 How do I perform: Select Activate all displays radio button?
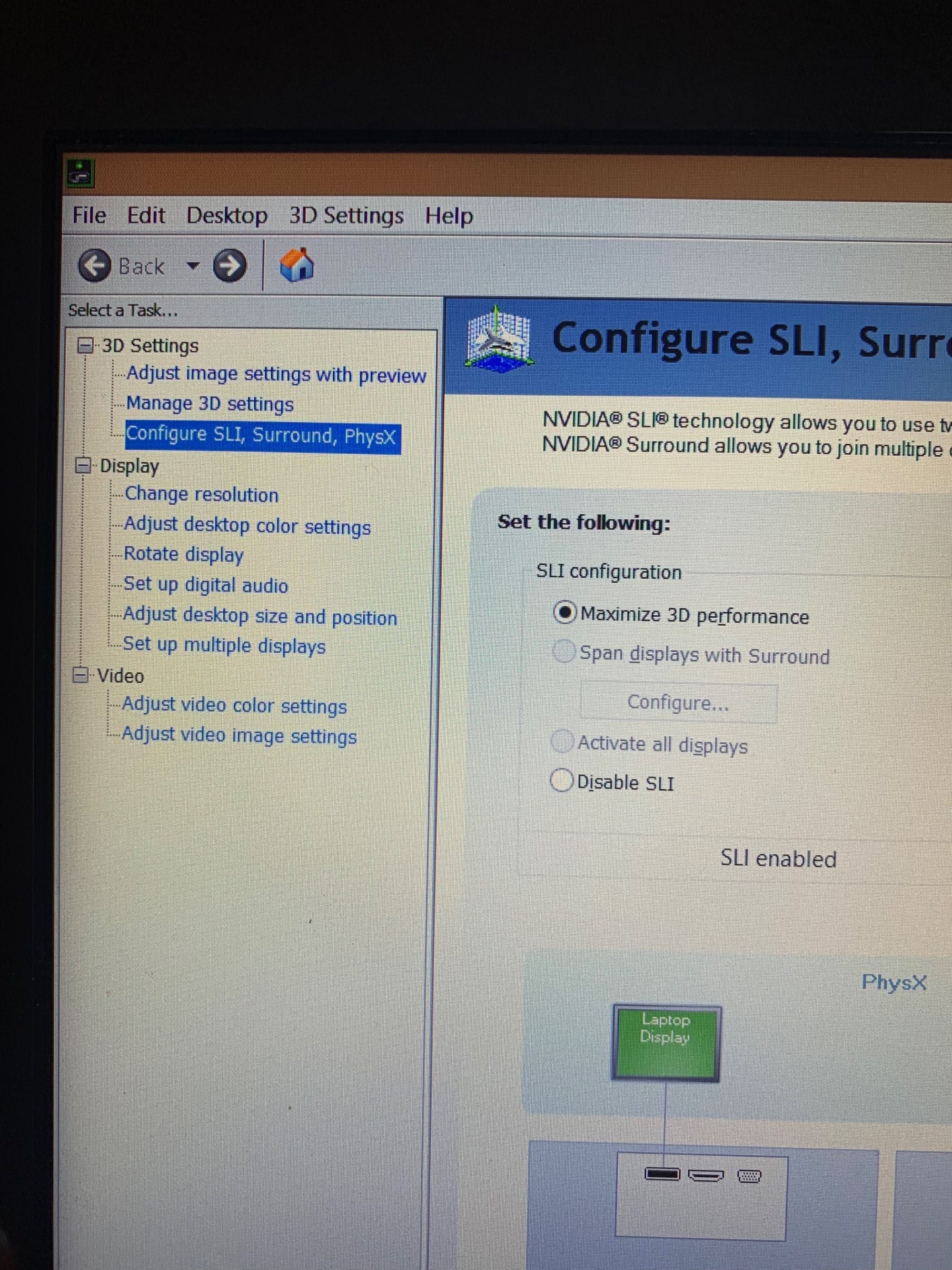562,740
